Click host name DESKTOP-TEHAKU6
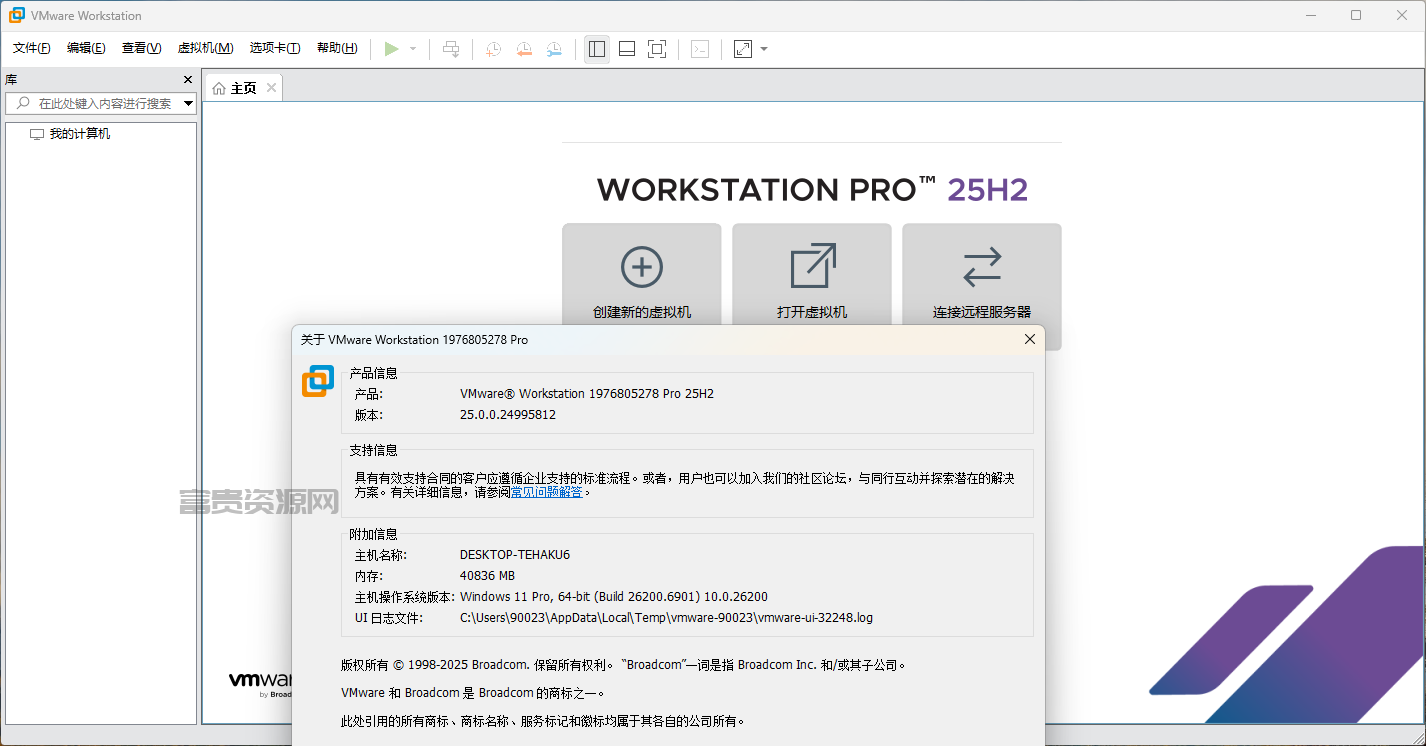The height and width of the screenshot is (746, 1426). click(x=515, y=554)
